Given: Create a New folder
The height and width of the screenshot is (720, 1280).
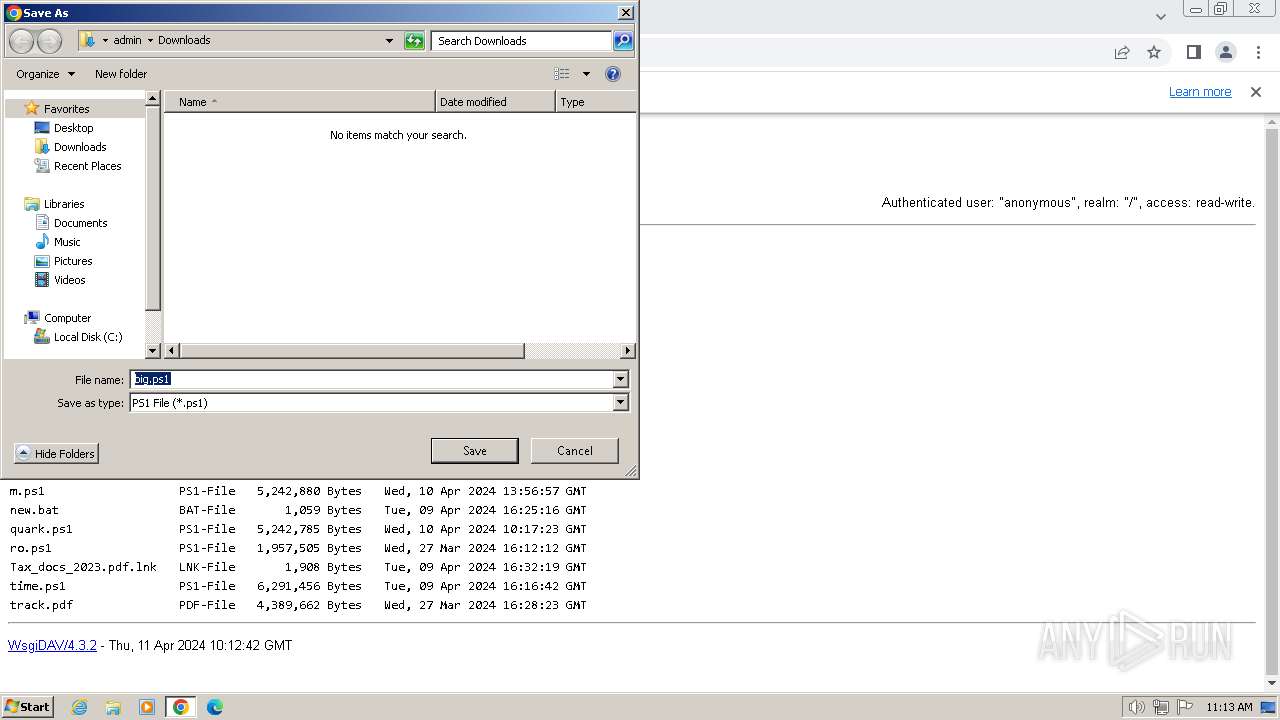Looking at the screenshot, I should [x=121, y=74].
